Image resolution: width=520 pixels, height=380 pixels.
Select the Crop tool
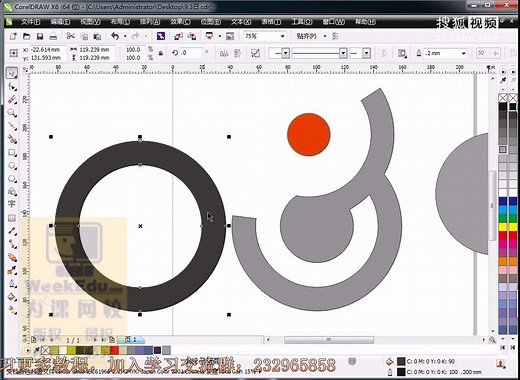(12, 99)
